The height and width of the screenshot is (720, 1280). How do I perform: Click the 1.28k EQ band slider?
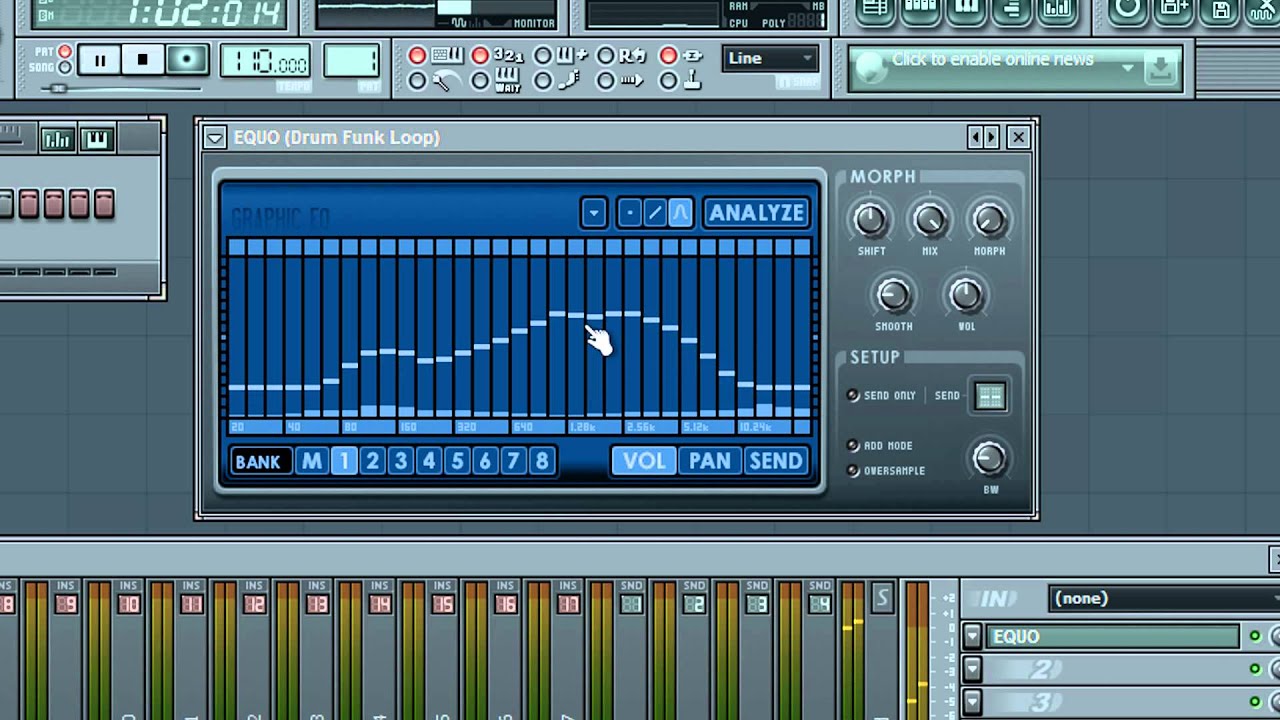576,337
